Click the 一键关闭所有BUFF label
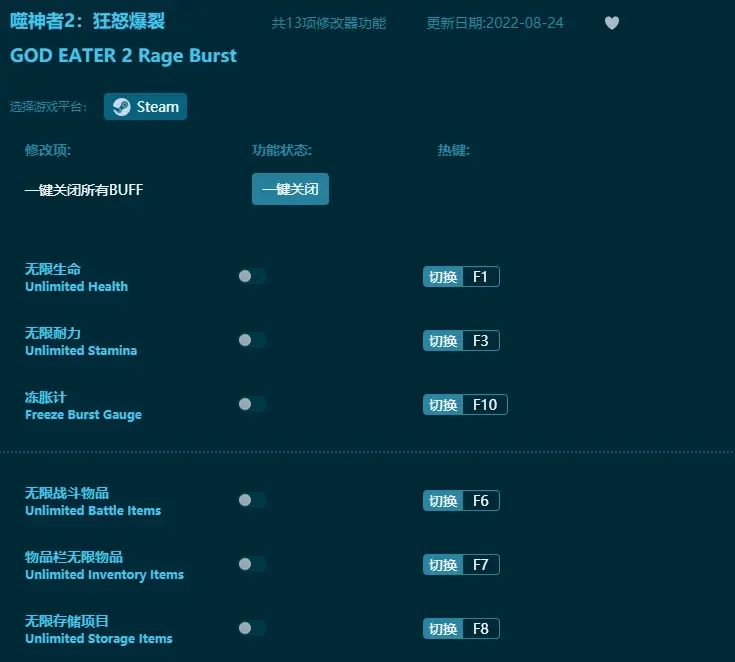 (x=84, y=189)
